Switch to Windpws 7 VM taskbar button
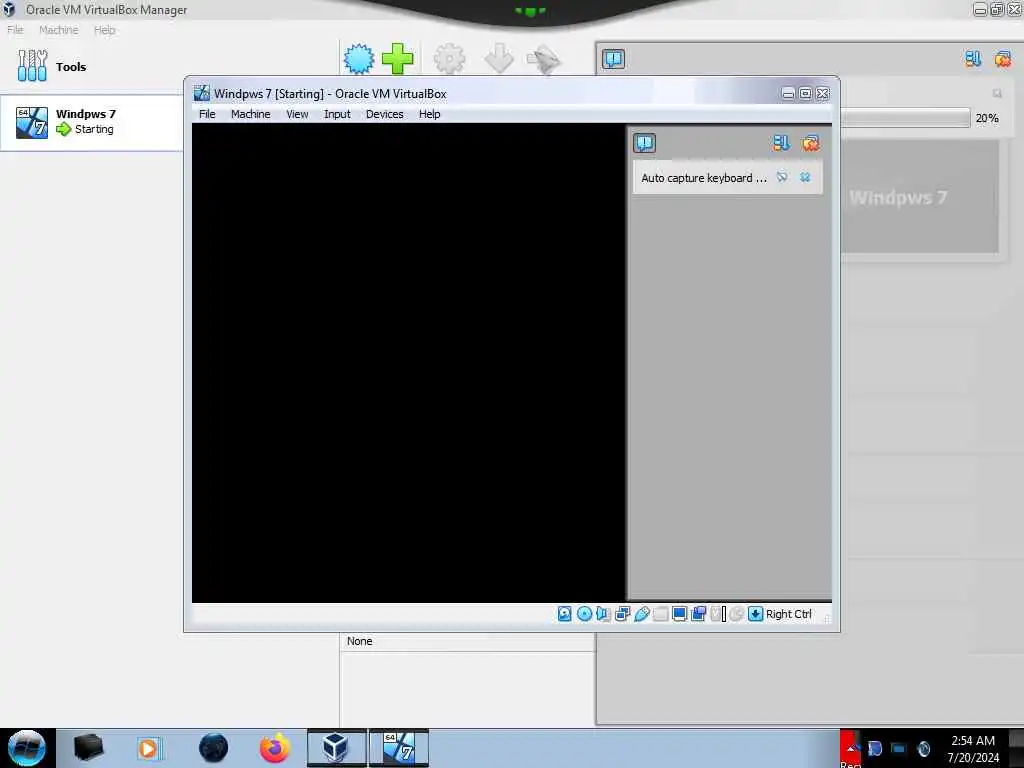This screenshot has height=768, width=1024. point(398,748)
